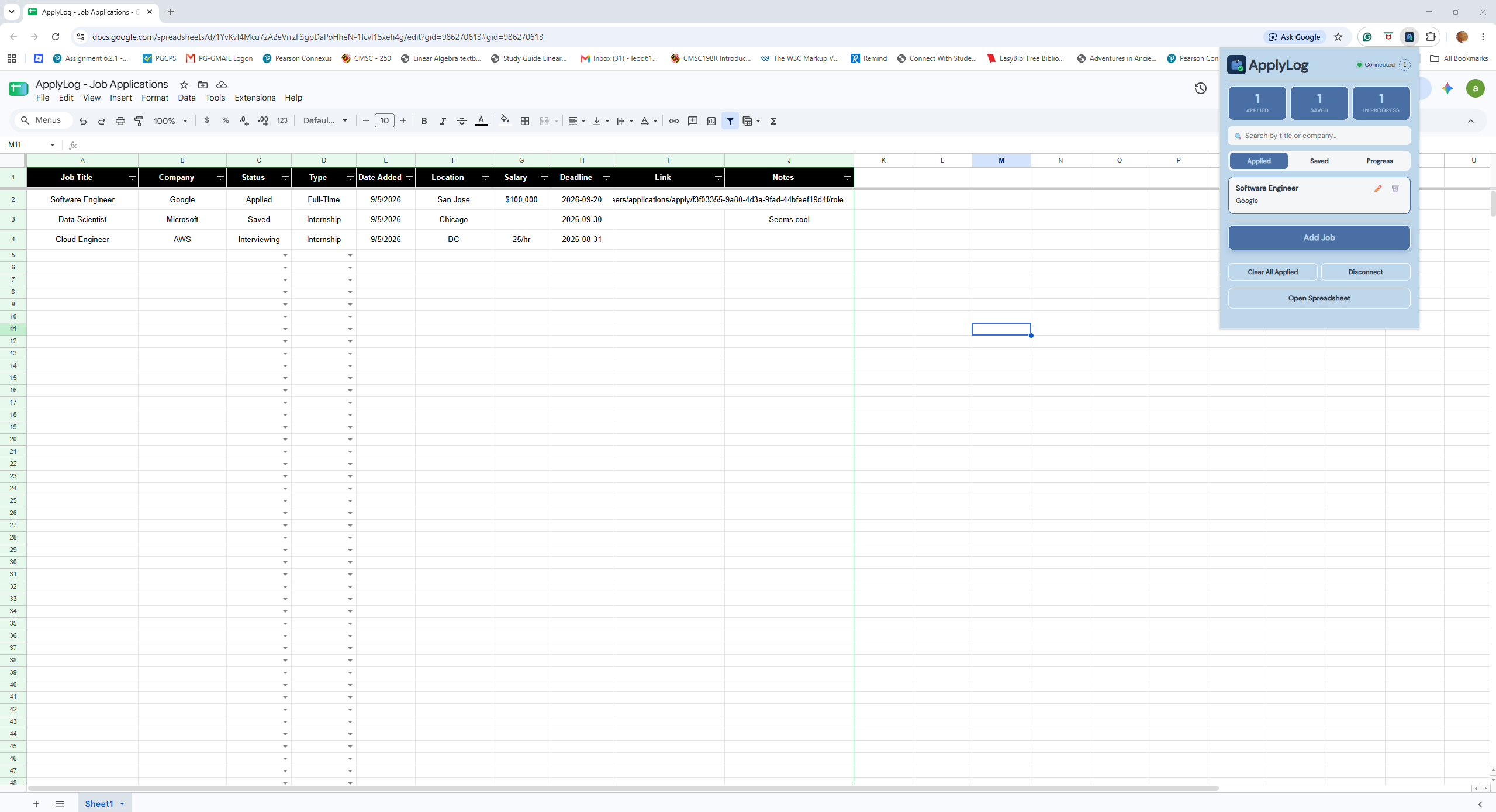The image size is (1496, 812).
Task: Bookmark this page with star icon
Action: 1338,37
